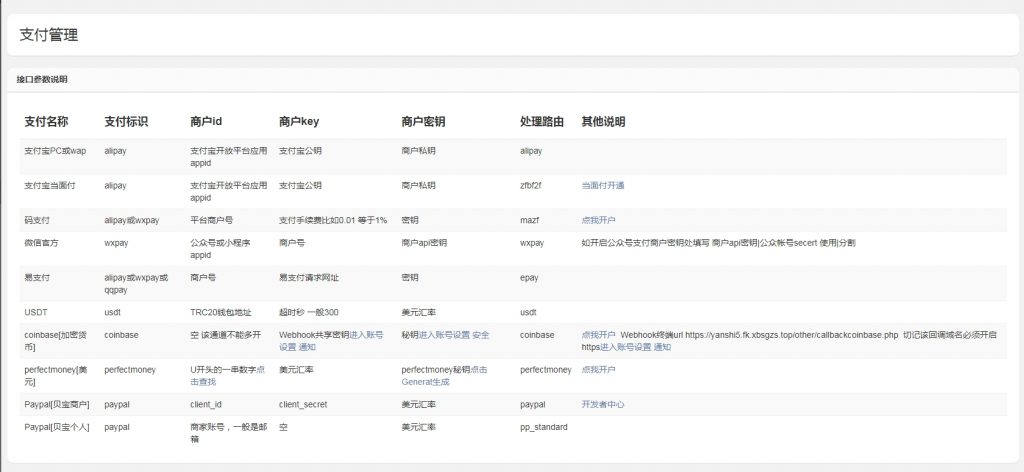Image resolution: width=1024 pixels, height=472 pixels.
Task: Select the alipay或wxpay或qqpay identifier cell
Action: (x=136, y=283)
